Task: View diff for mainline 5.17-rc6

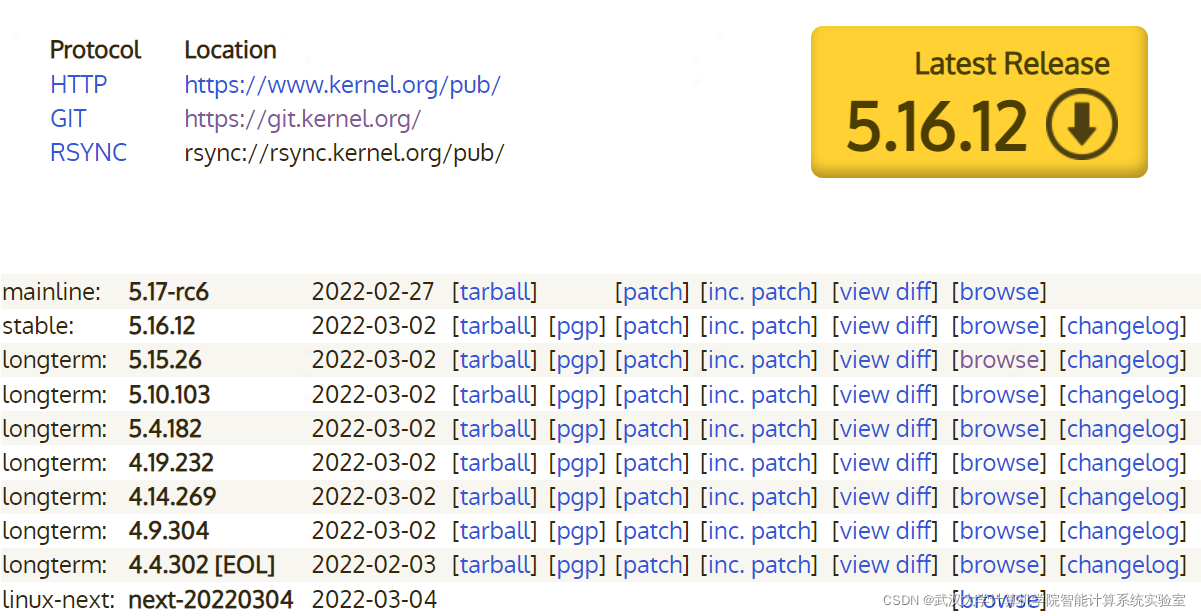Action: click(885, 291)
